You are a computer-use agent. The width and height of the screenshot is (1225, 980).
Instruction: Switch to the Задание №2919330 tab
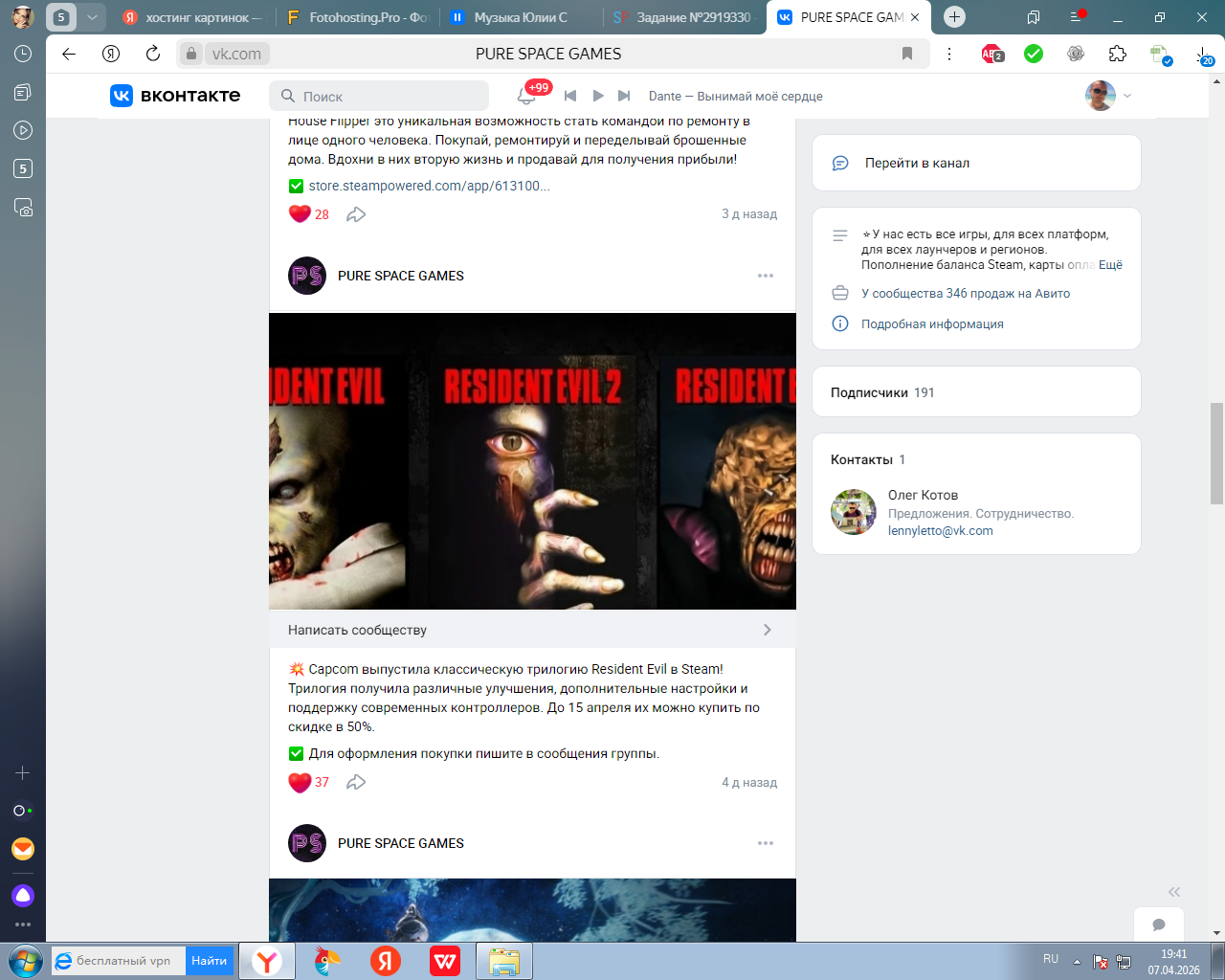click(684, 17)
